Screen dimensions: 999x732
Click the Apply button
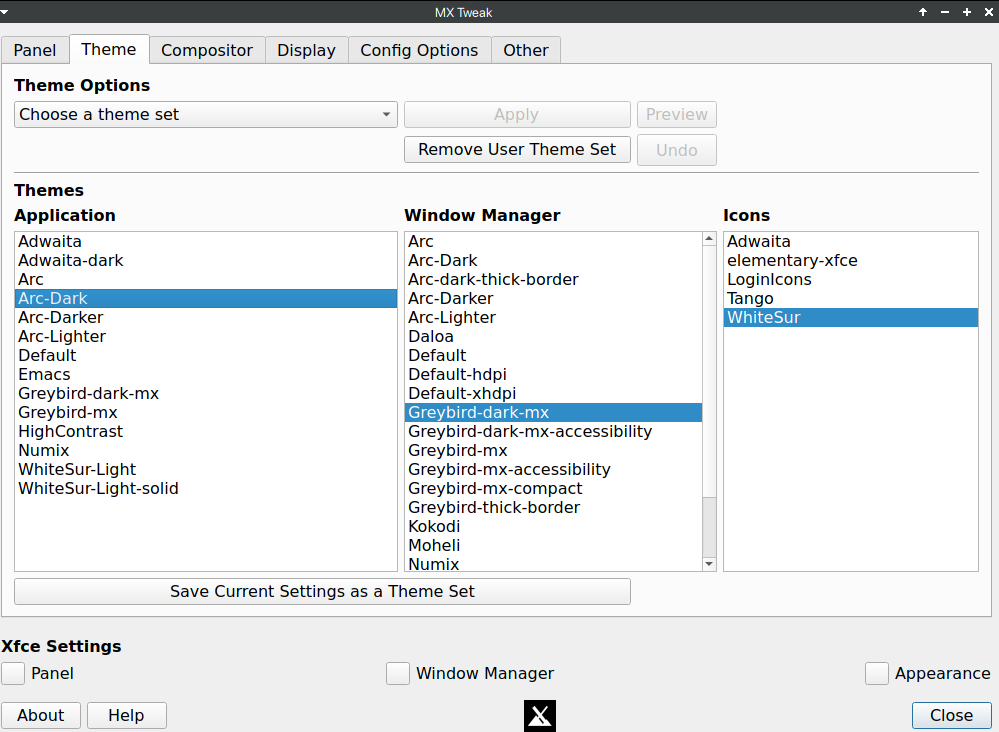(x=517, y=115)
